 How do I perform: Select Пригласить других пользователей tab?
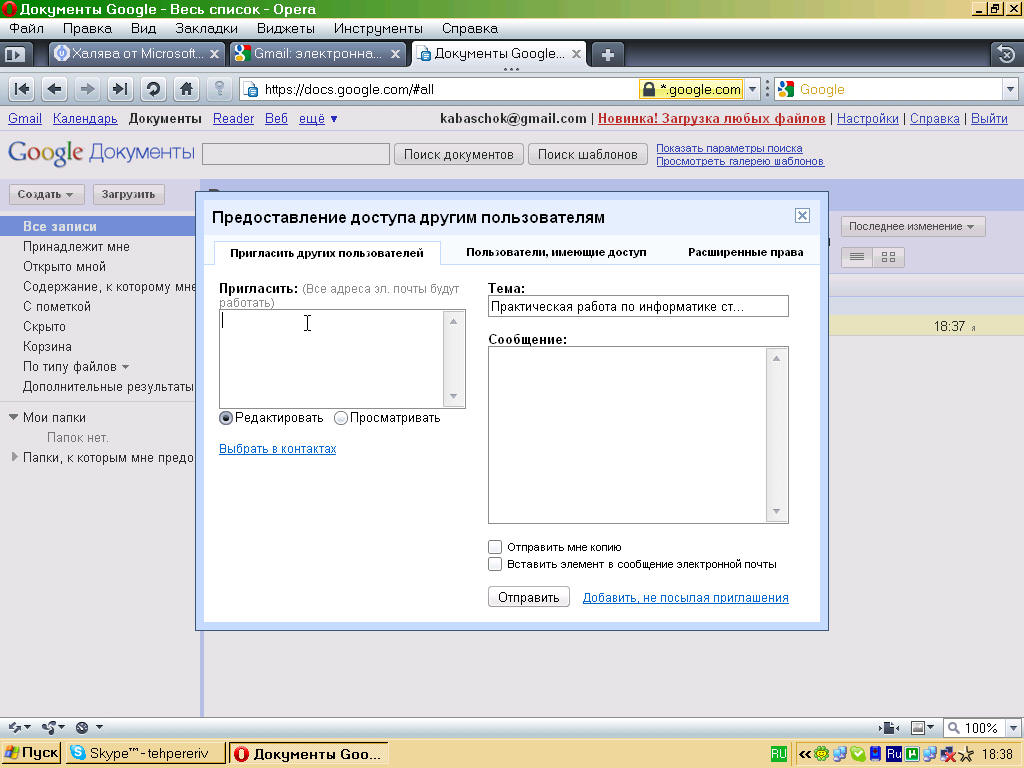pyautogui.click(x=327, y=253)
